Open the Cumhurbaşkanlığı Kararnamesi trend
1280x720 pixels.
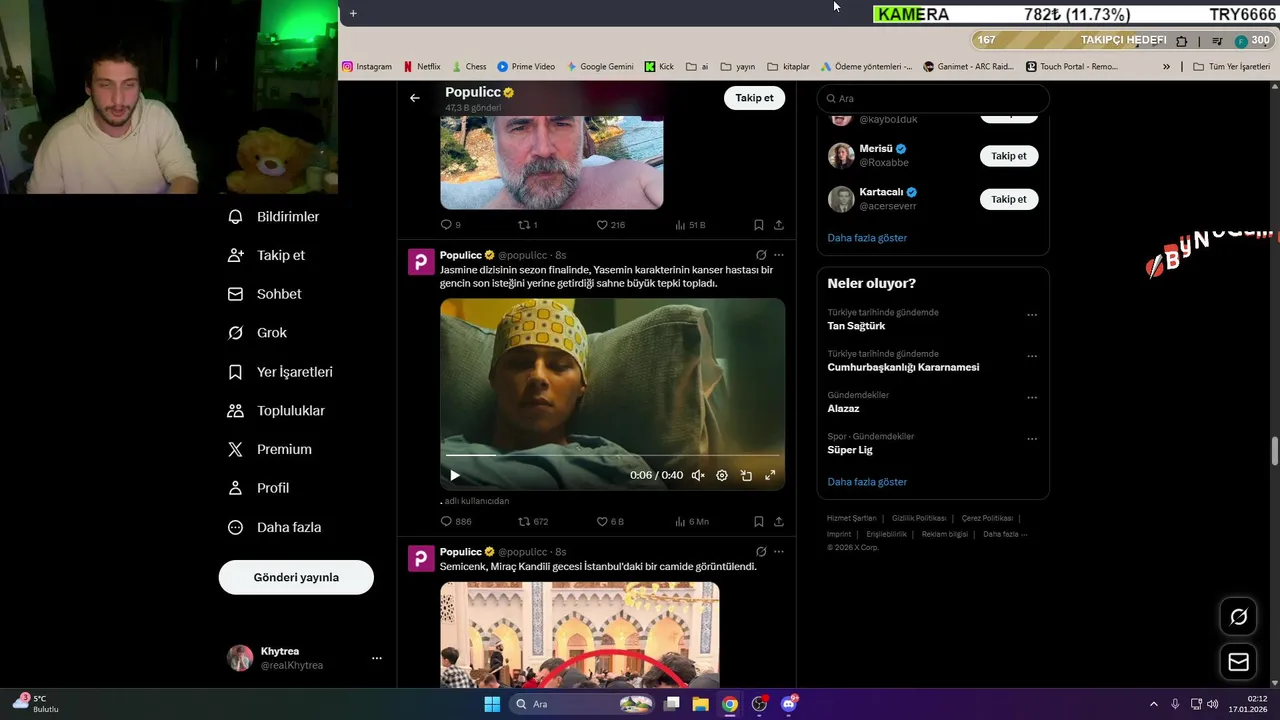(x=903, y=367)
